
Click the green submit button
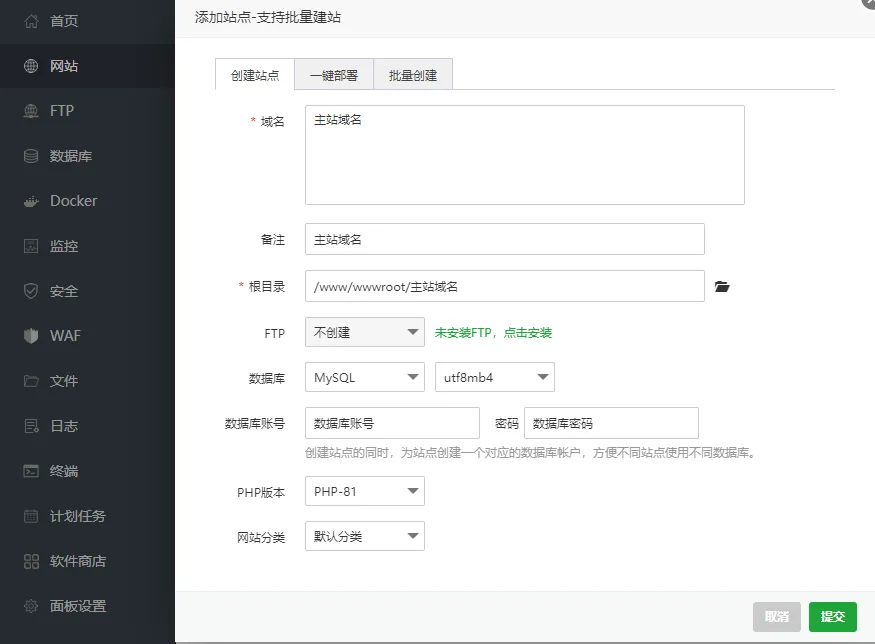[x=832, y=616]
